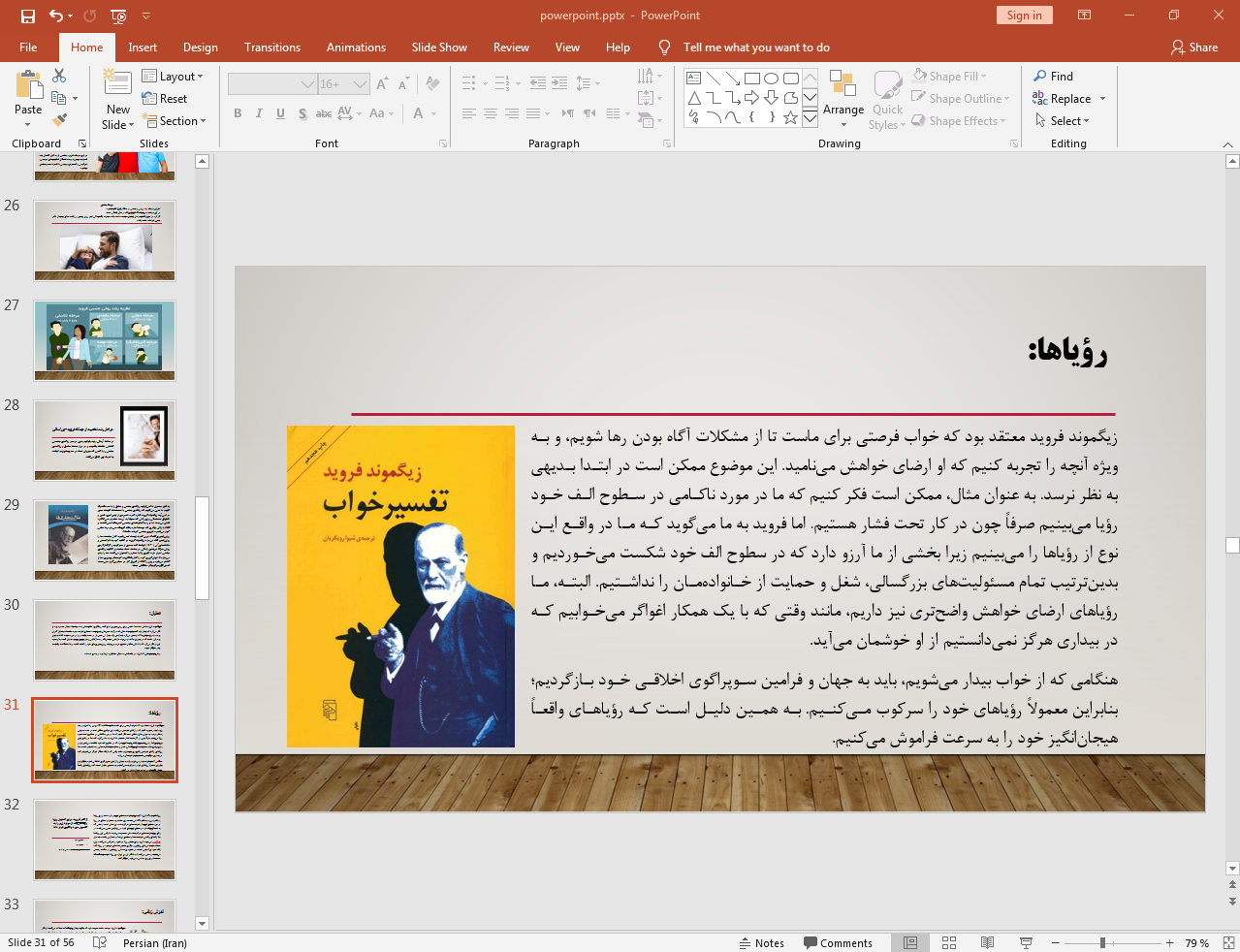Click Tell me what you want search
The image size is (1240, 952).
pos(756,47)
